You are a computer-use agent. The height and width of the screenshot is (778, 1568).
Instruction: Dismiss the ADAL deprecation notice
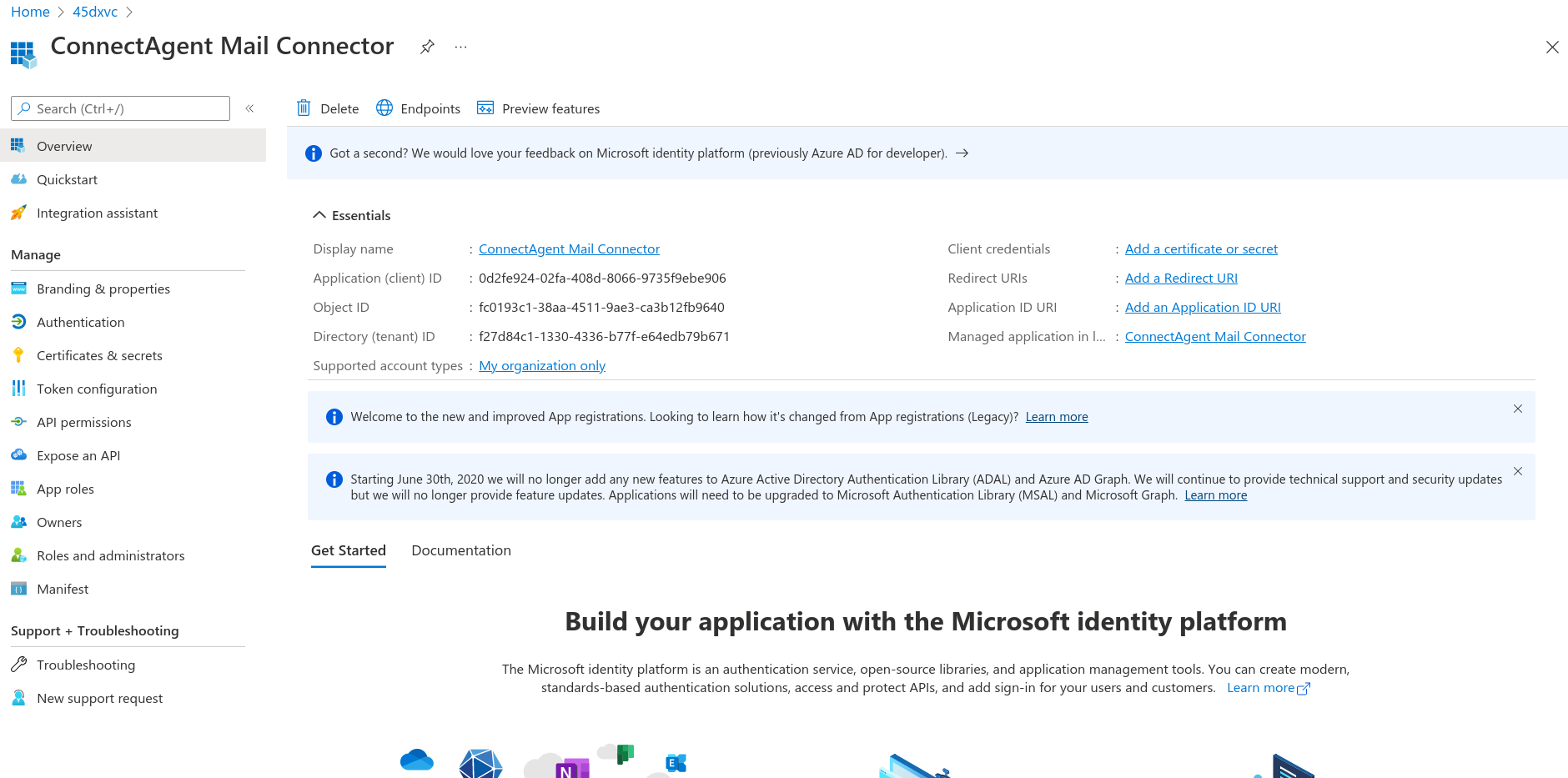(1518, 471)
